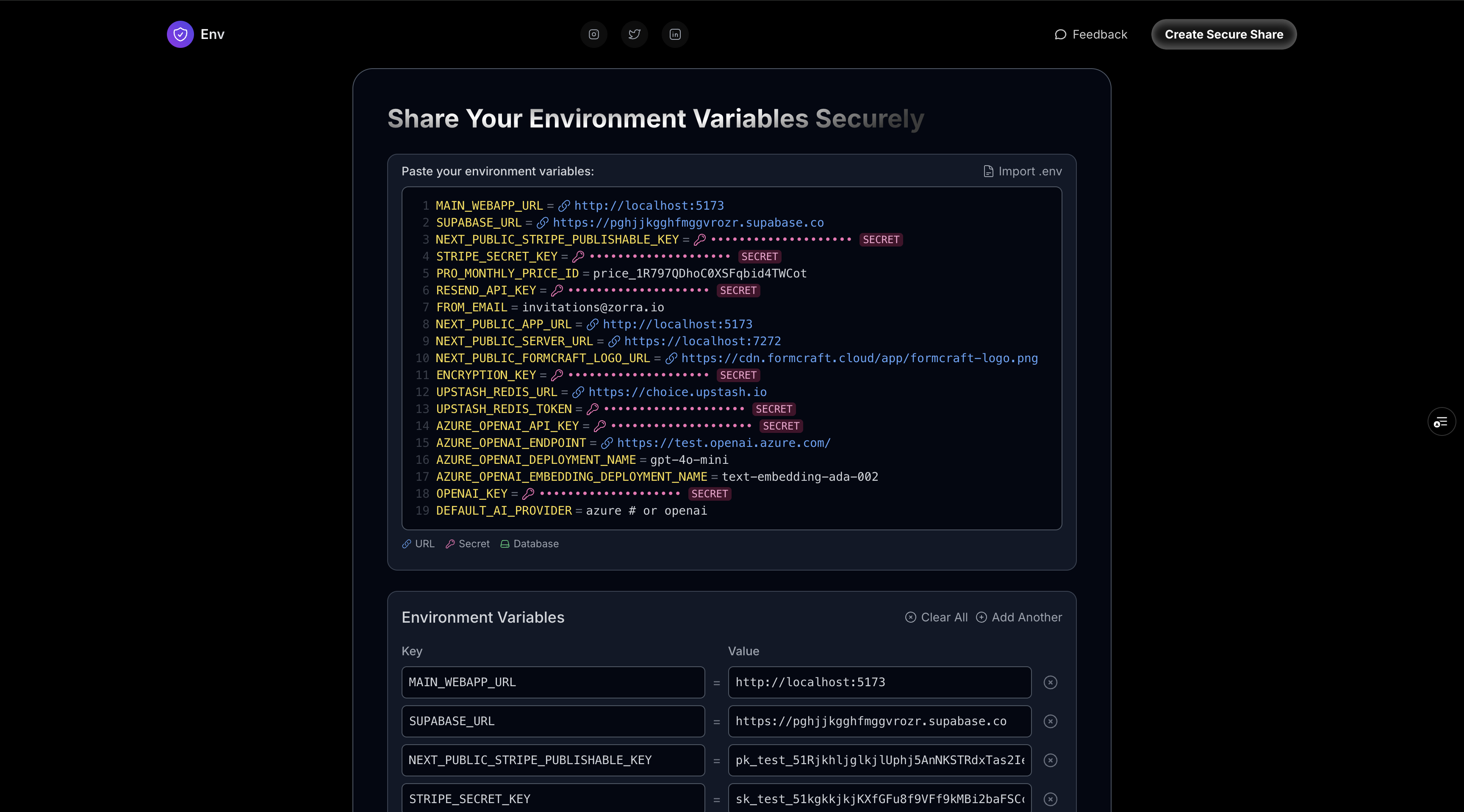1464x812 pixels.
Task: Click the gpt-4o-mini value text
Action: [689, 460]
